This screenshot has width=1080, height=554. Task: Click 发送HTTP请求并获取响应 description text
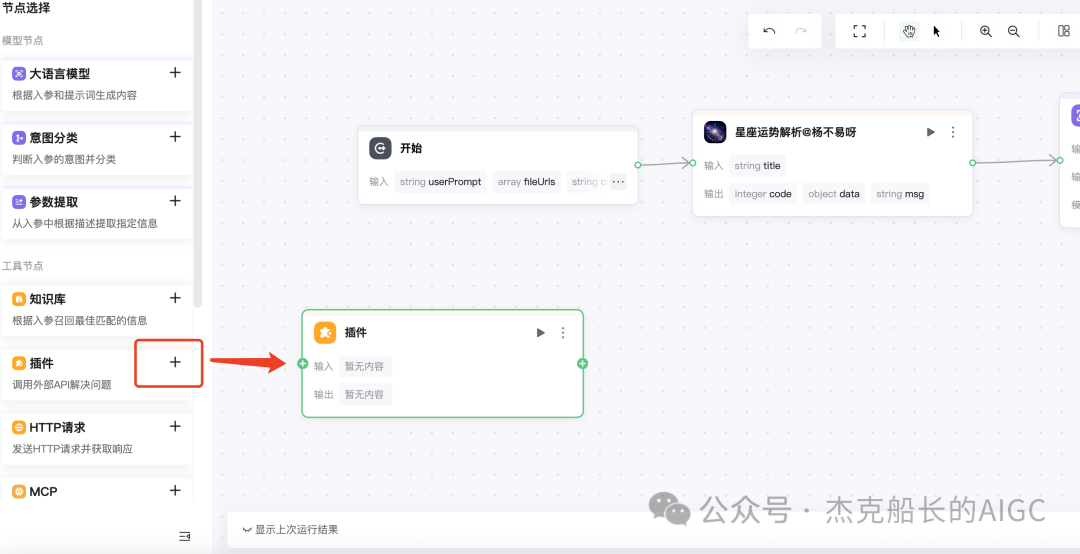tap(72, 449)
